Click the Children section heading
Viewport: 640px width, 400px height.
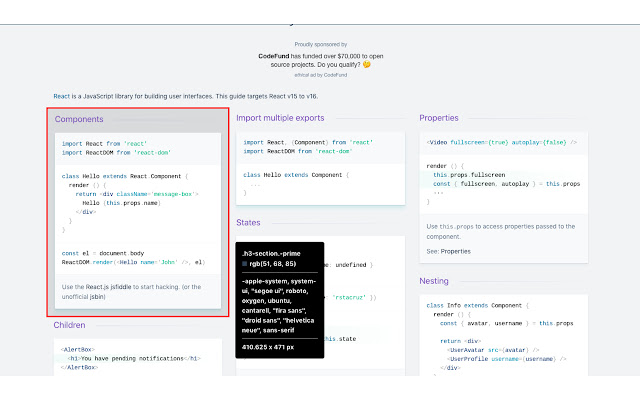[x=69, y=325]
